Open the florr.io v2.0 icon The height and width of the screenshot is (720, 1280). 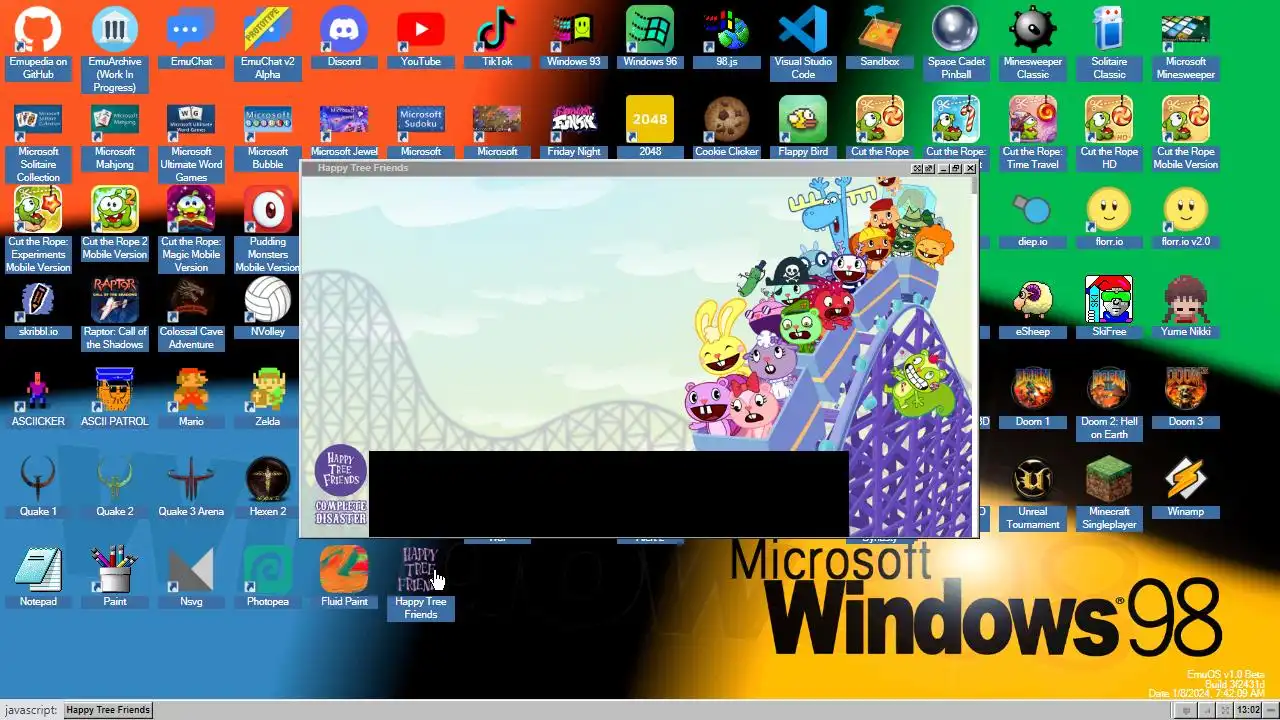tap(1186, 211)
